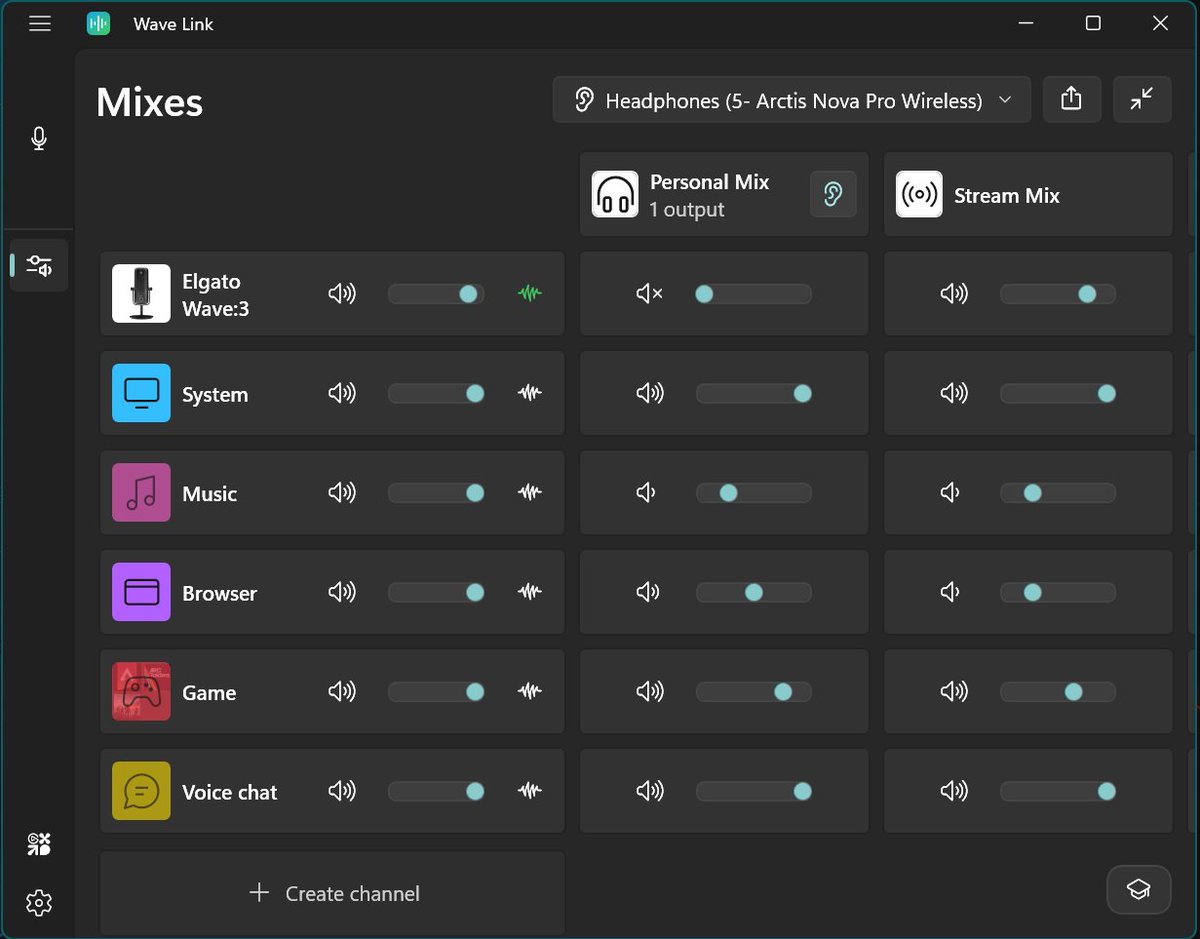Click the Wave Link app logo
This screenshot has height=939, width=1200.
(98, 24)
